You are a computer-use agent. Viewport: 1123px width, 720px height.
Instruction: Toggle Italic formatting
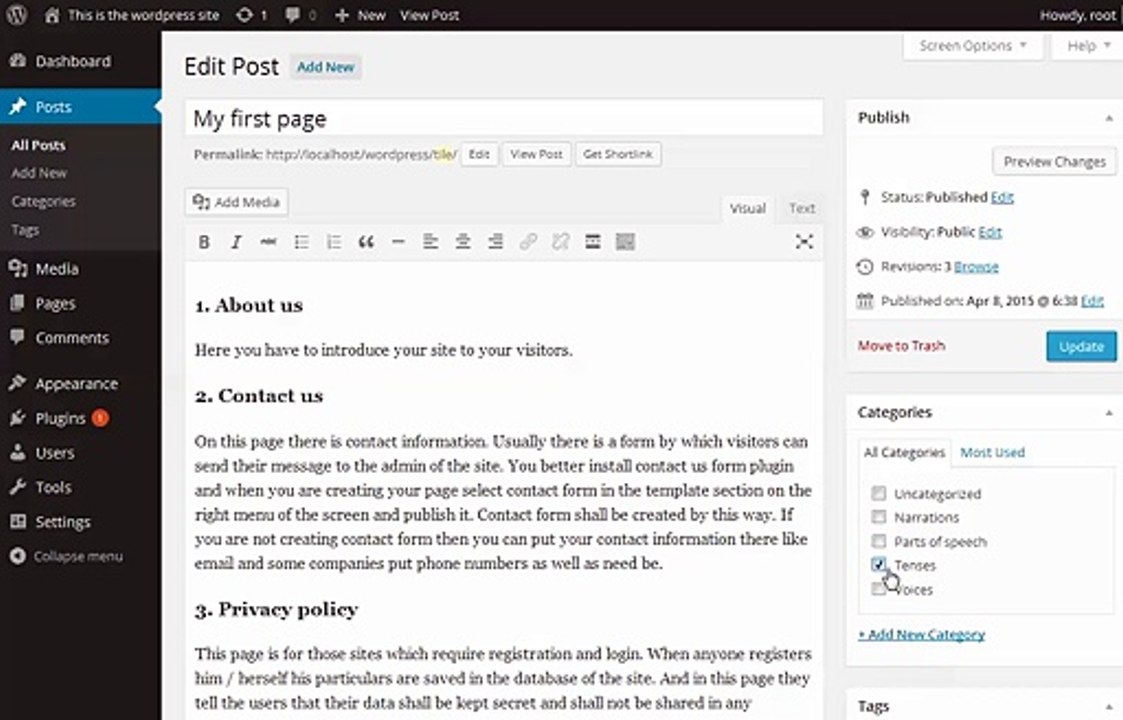coord(236,242)
